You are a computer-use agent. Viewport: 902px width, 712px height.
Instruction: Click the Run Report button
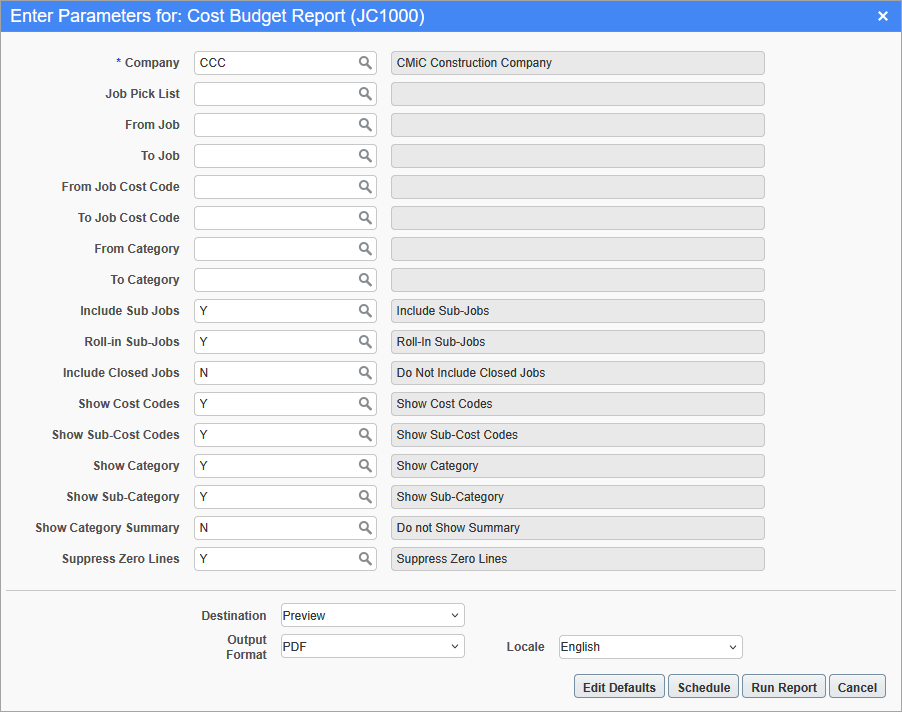coord(783,686)
